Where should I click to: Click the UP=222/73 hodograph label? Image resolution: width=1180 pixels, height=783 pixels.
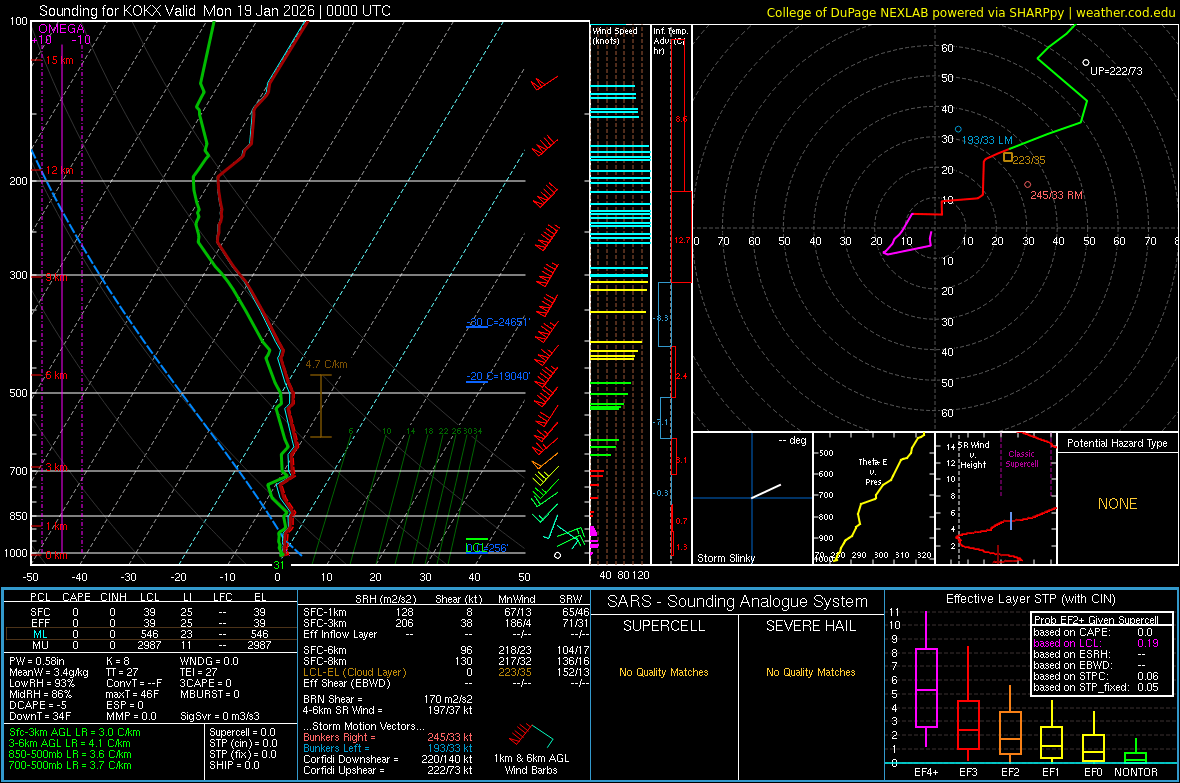[x=1116, y=71]
